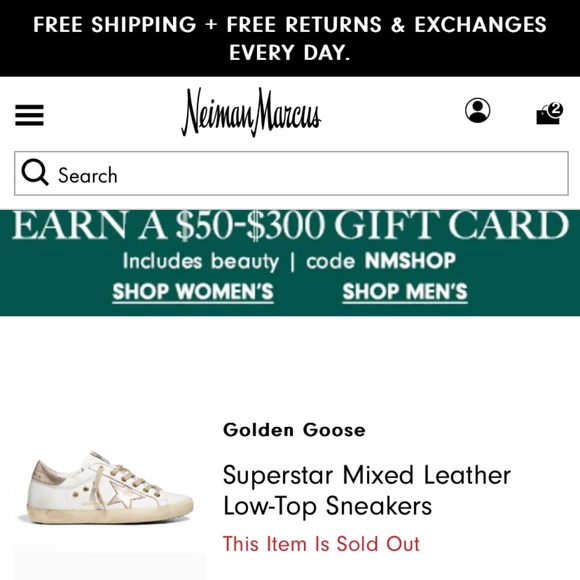View the shopping bag with 2 items
The image size is (580, 580).
point(549,114)
